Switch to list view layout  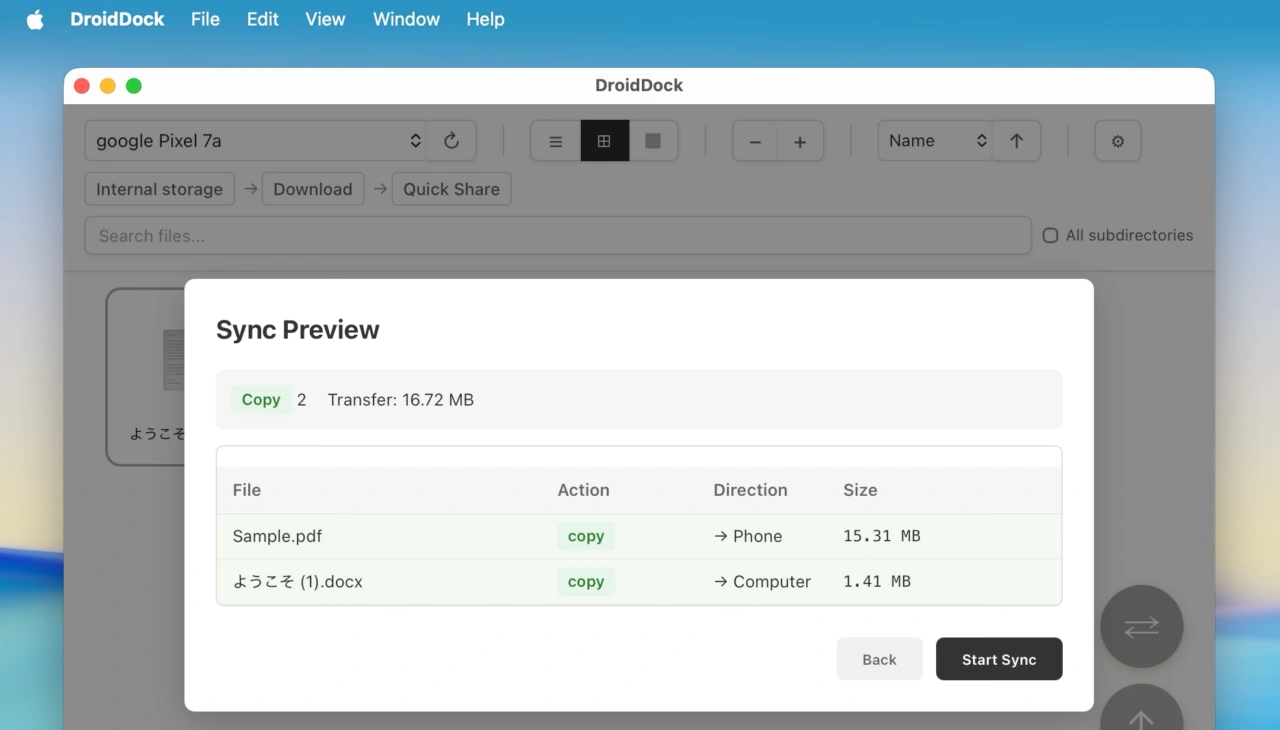coord(556,141)
